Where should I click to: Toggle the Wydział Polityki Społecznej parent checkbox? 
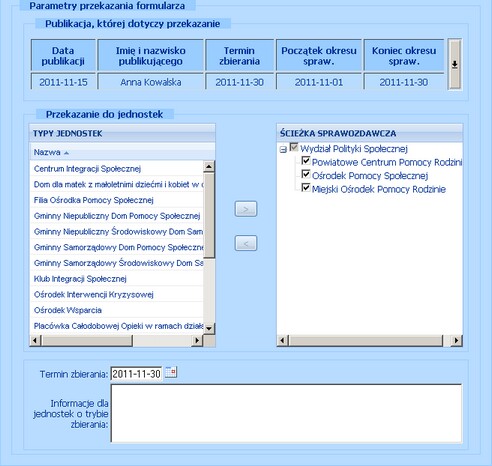click(294, 147)
